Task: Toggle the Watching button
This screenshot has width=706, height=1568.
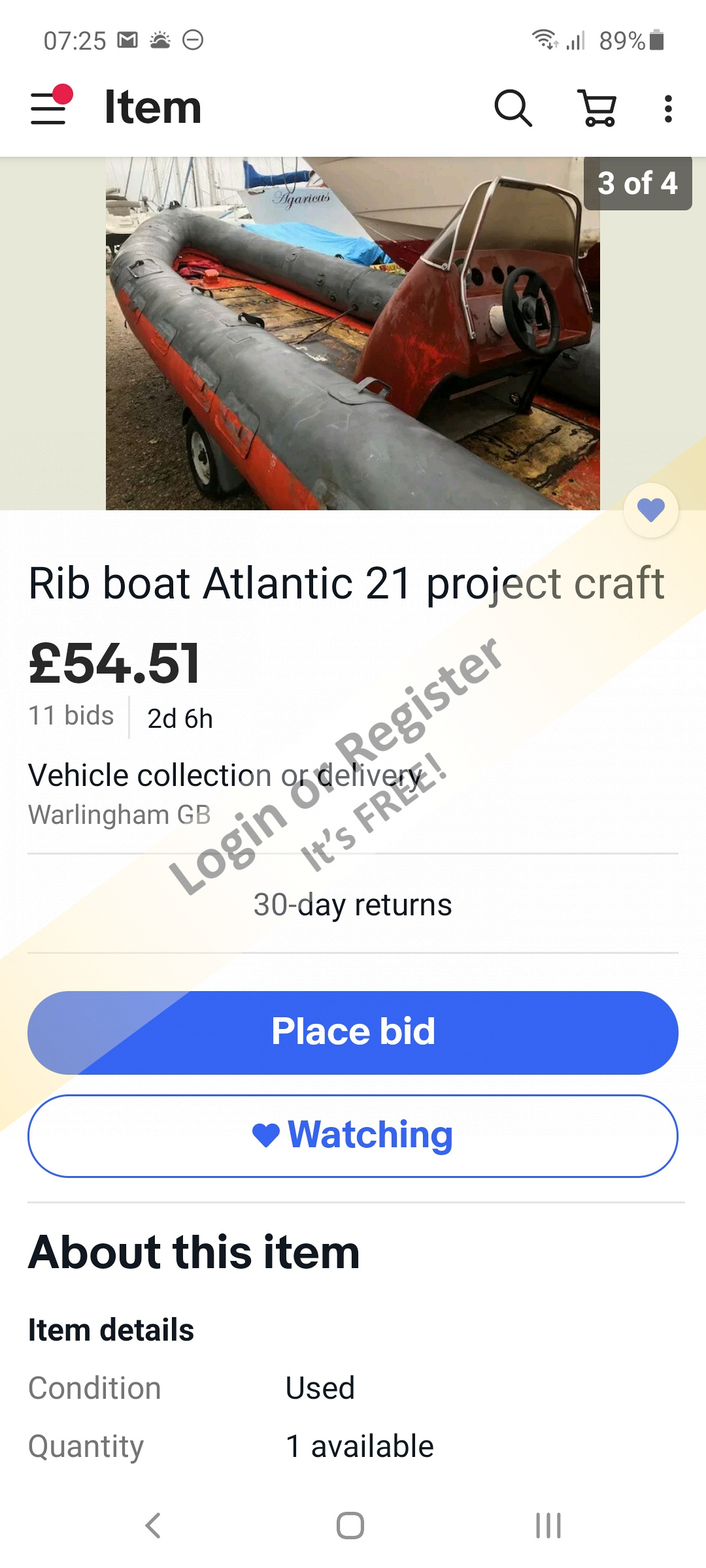Action: 353,1135
